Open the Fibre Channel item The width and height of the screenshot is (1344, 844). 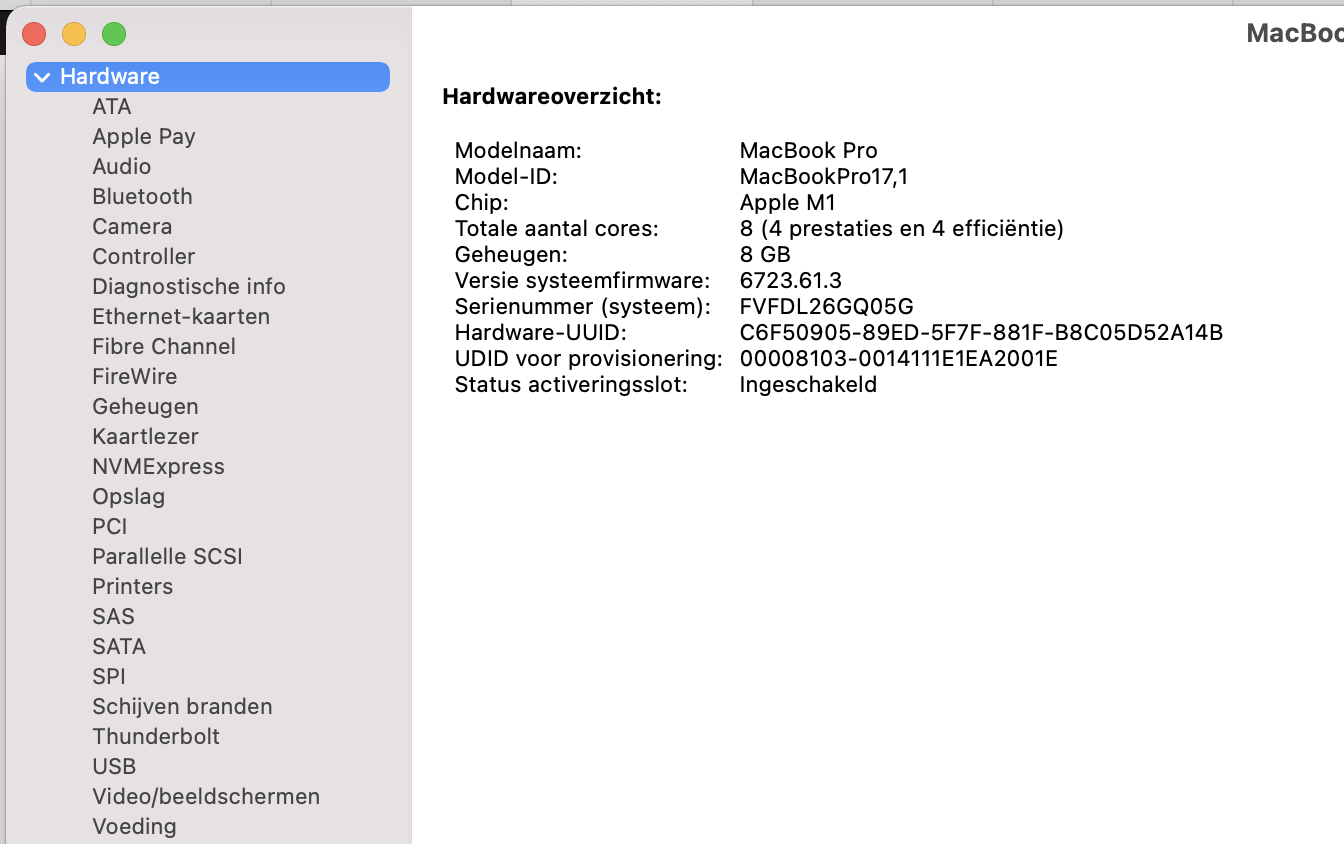[164, 347]
